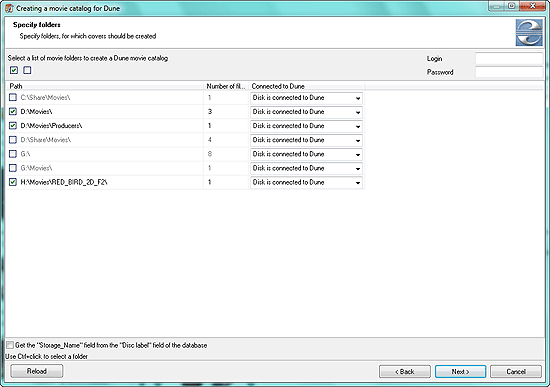Click the Path column header

[x=105, y=86]
